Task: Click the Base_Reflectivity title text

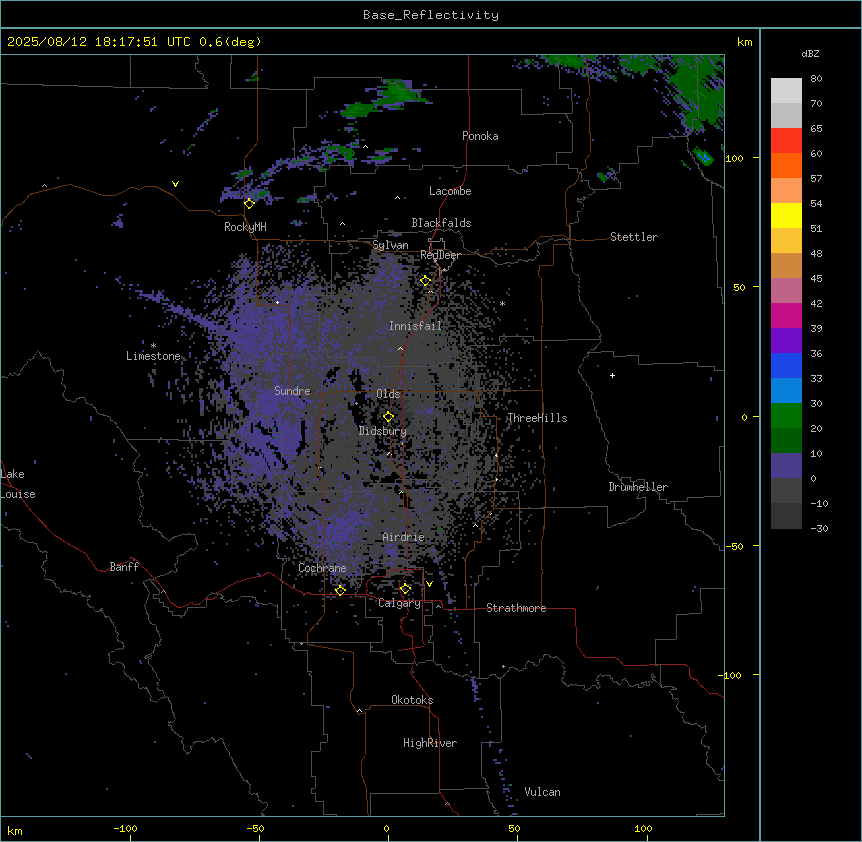Action: tap(431, 15)
